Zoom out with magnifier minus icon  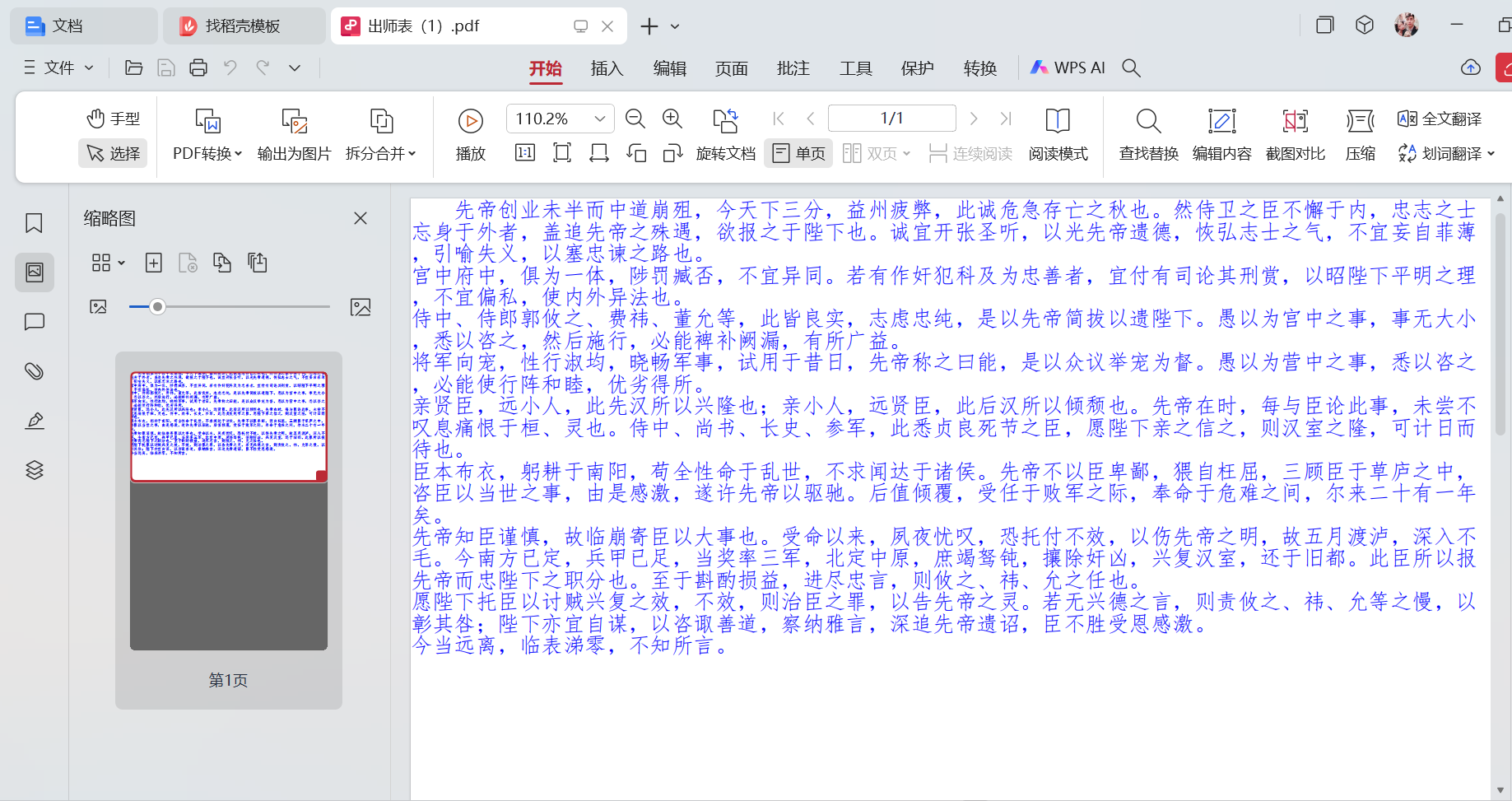[x=635, y=119]
